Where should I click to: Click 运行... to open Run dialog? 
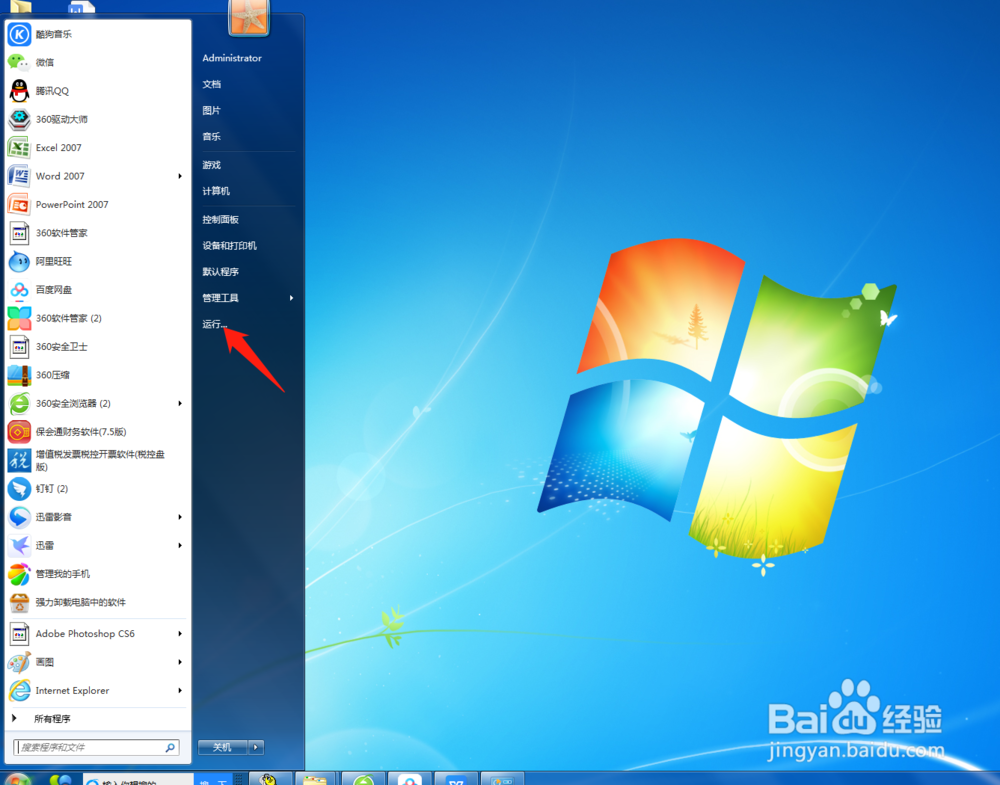click(215, 324)
